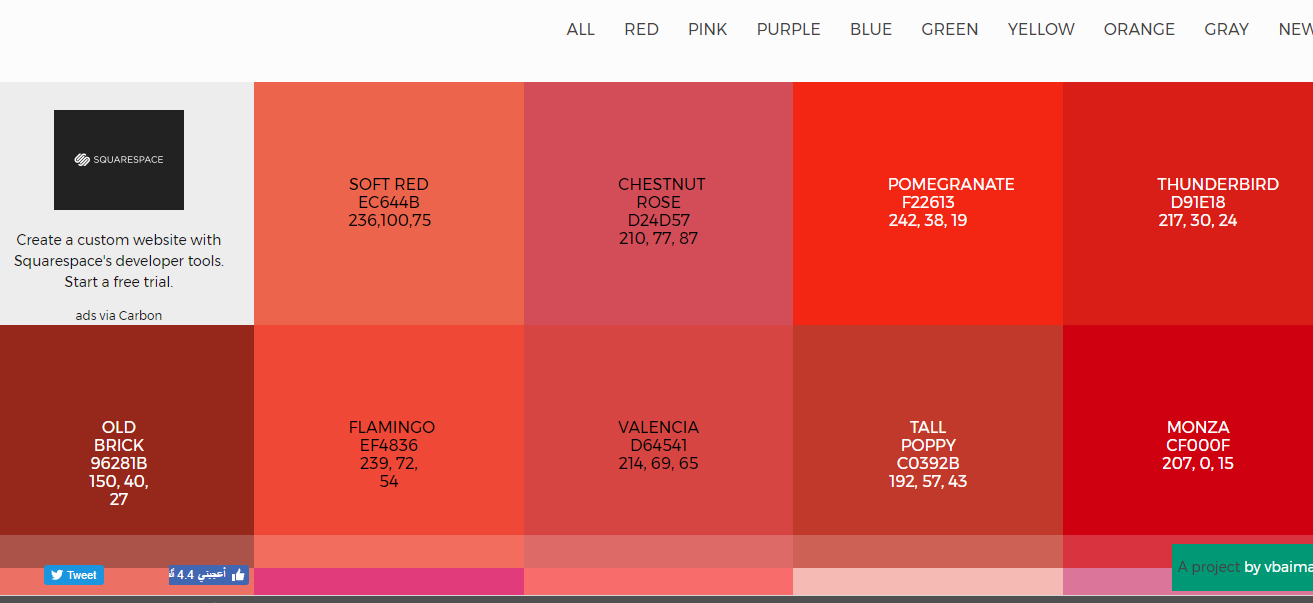Select the GREEN category
Screen dimensions: 1313x603
point(949,29)
